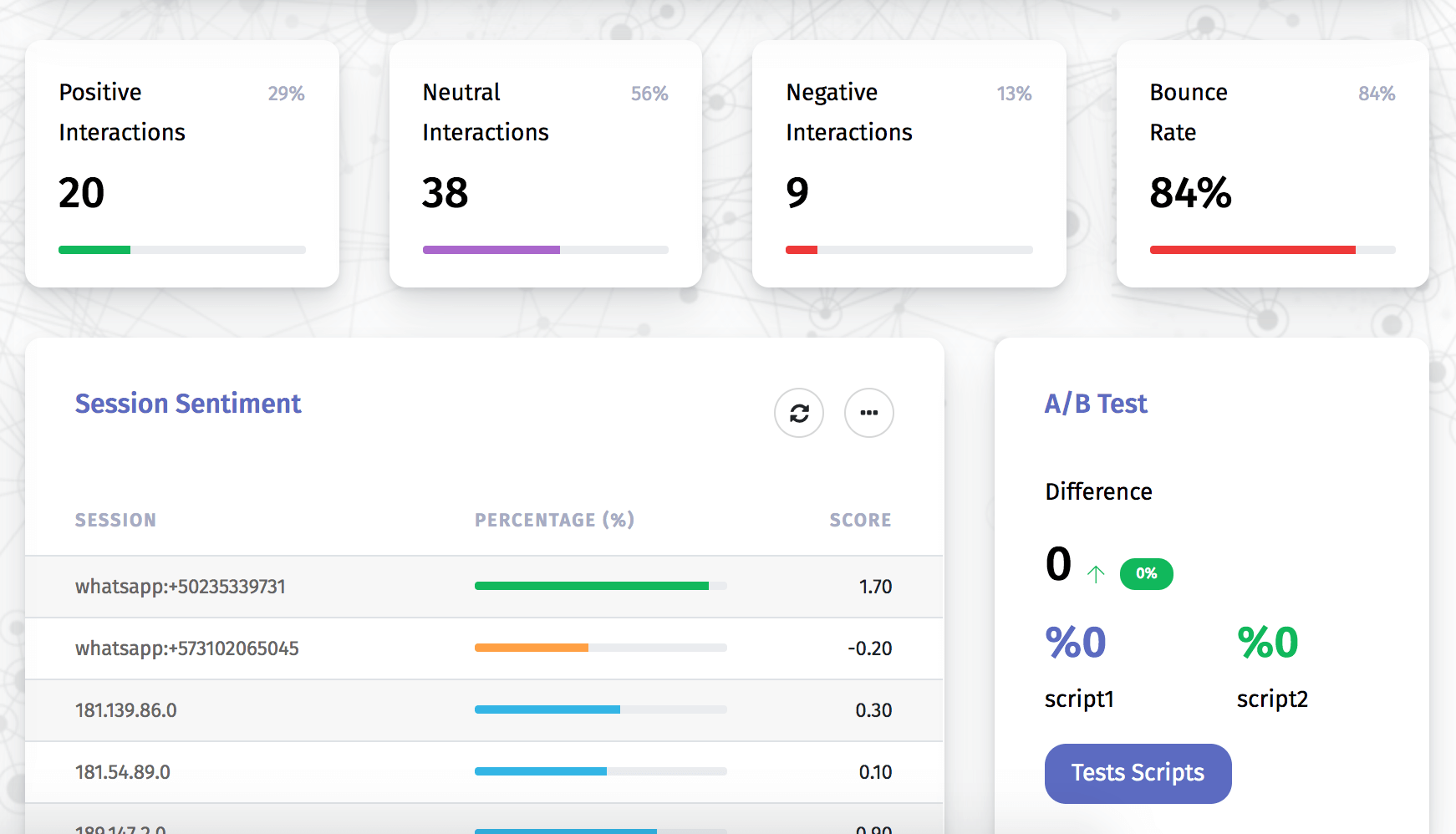Viewport: 1456px width, 834px height.
Task: Click the 29% label on Positive card
Action: (286, 94)
